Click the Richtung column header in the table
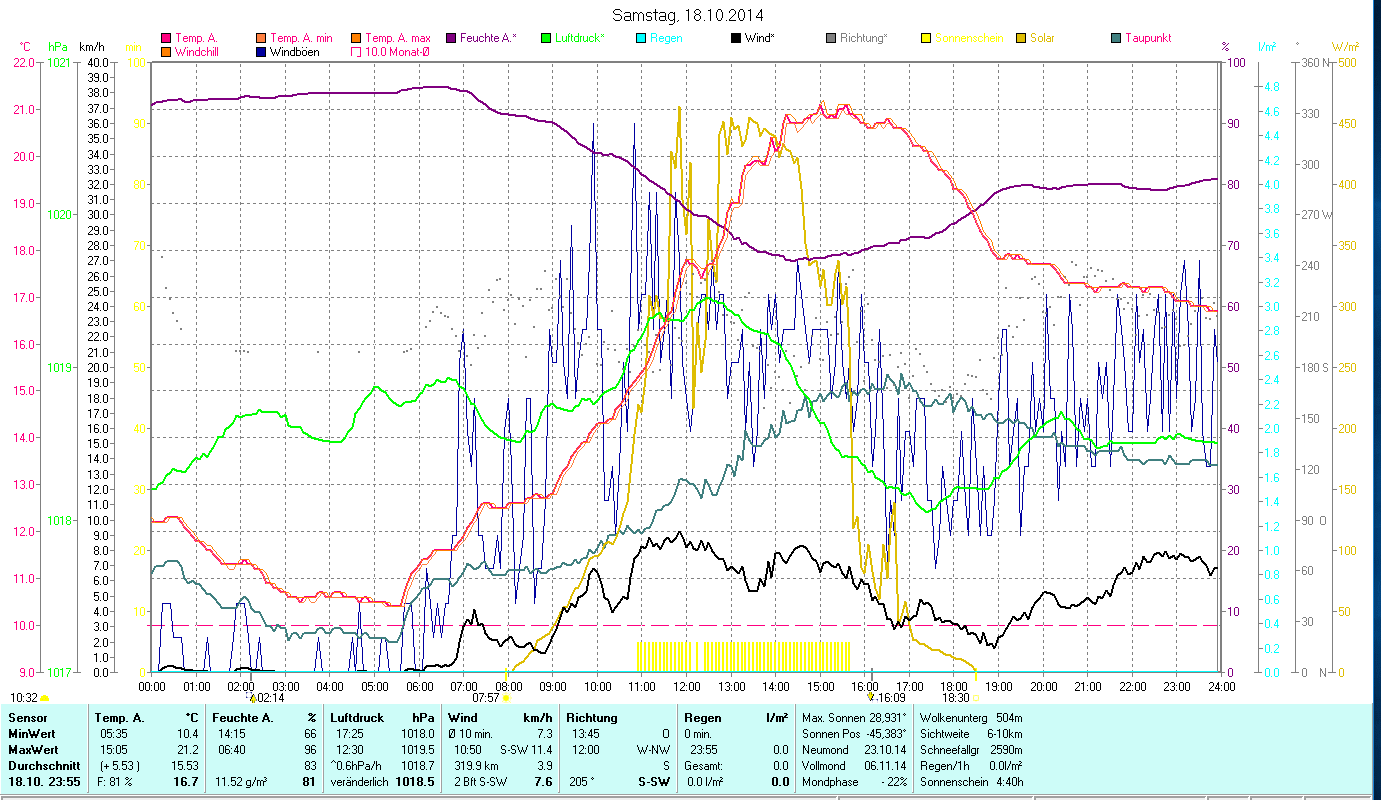This screenshot has width=1381, height=800. (x=593, y=718)
